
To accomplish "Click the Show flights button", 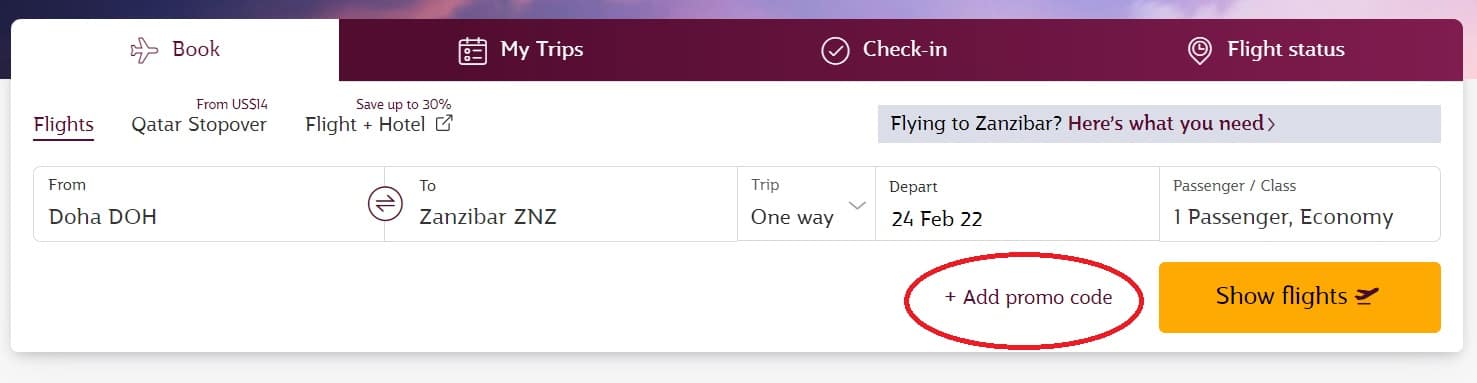I will [1299, 297].
